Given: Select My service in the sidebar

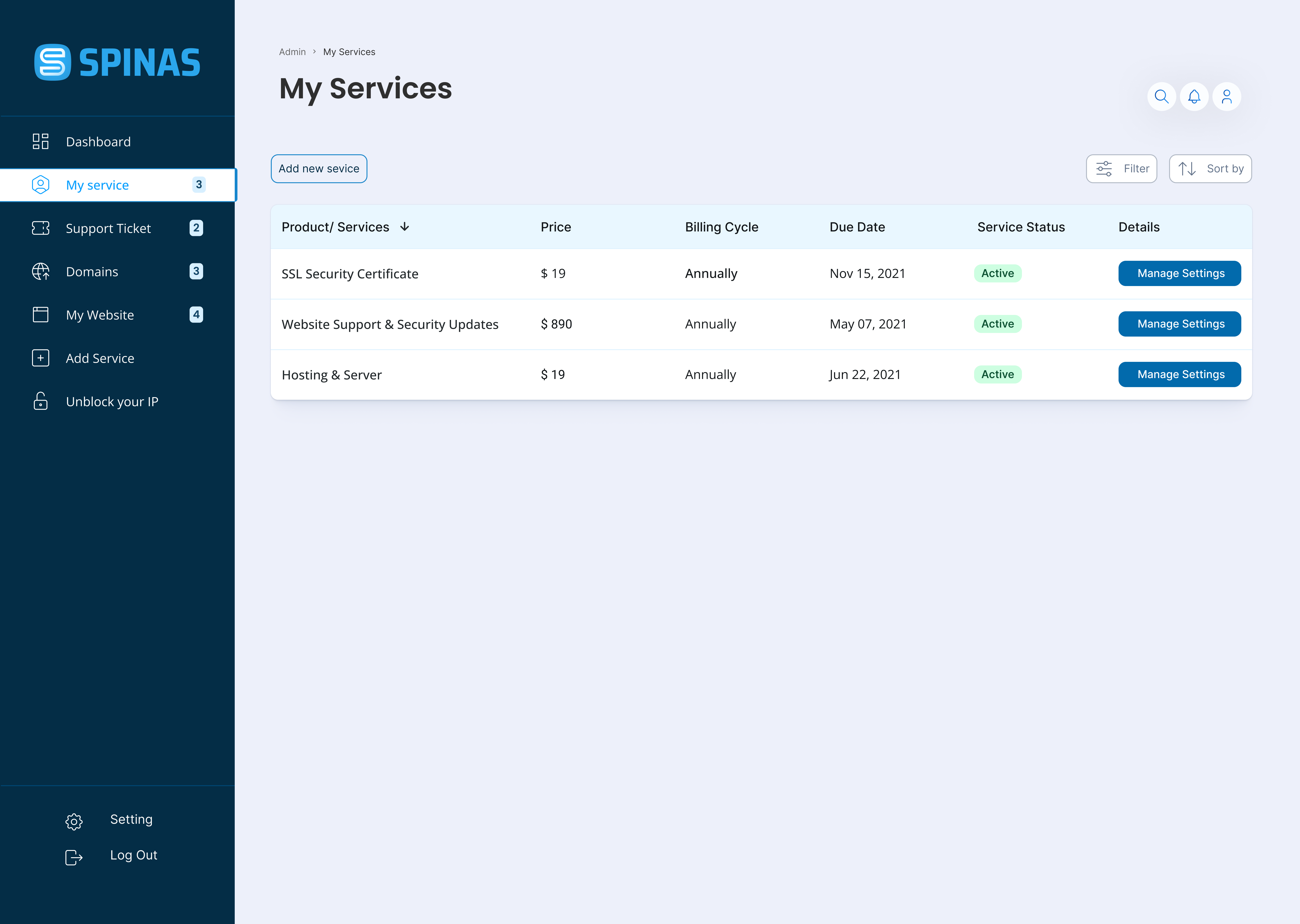Looking at the screenshot, I should point(97,185).
